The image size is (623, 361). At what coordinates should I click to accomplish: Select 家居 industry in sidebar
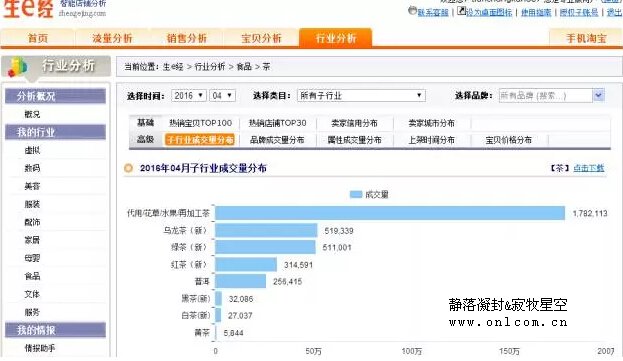[x=32, y=240]
